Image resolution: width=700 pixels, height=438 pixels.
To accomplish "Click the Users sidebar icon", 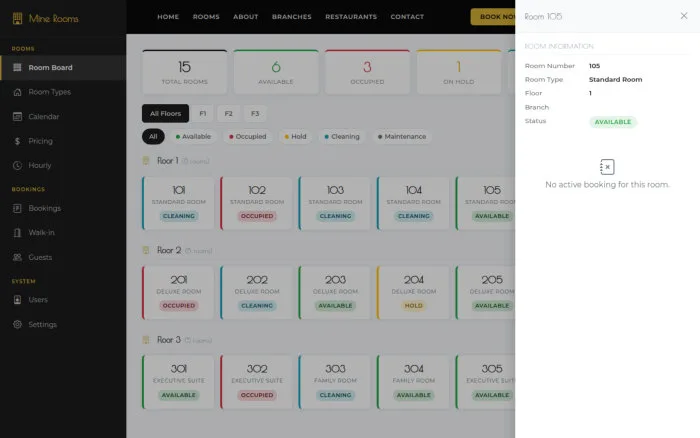I will click(x=17, y=300).
